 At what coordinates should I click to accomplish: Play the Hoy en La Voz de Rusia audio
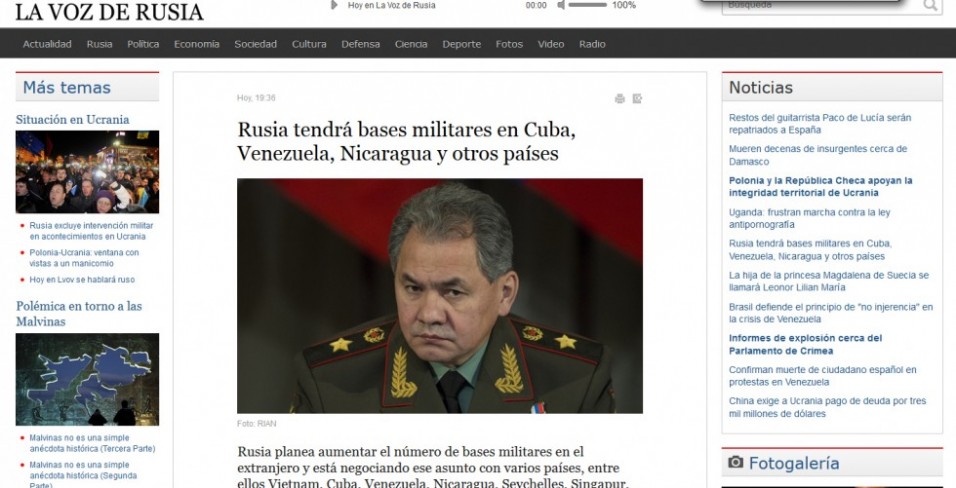click(334, 5)
